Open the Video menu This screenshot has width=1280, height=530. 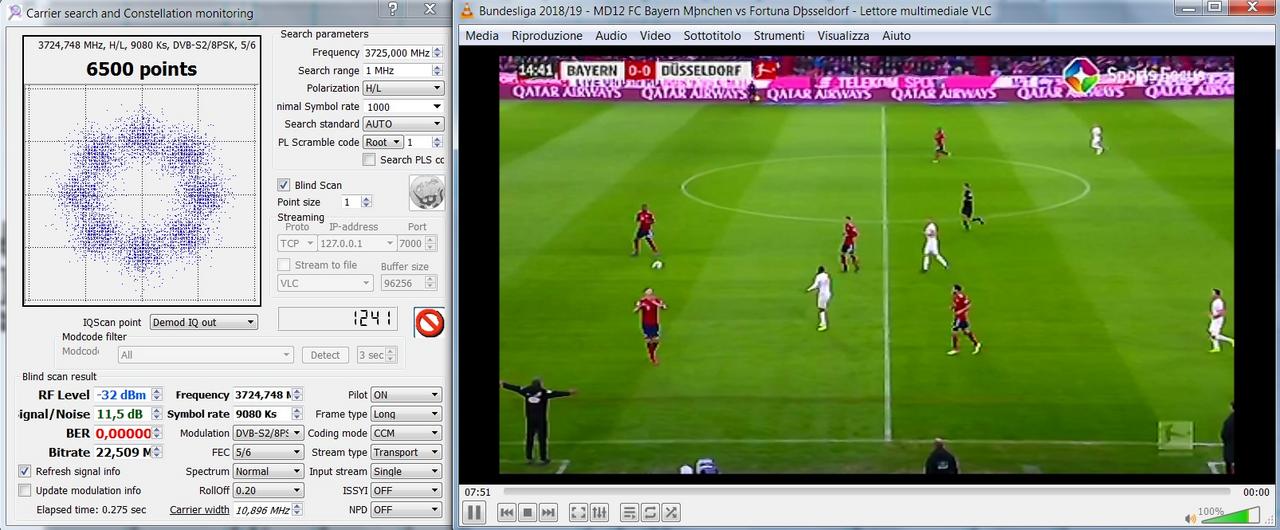click(655, 35)
